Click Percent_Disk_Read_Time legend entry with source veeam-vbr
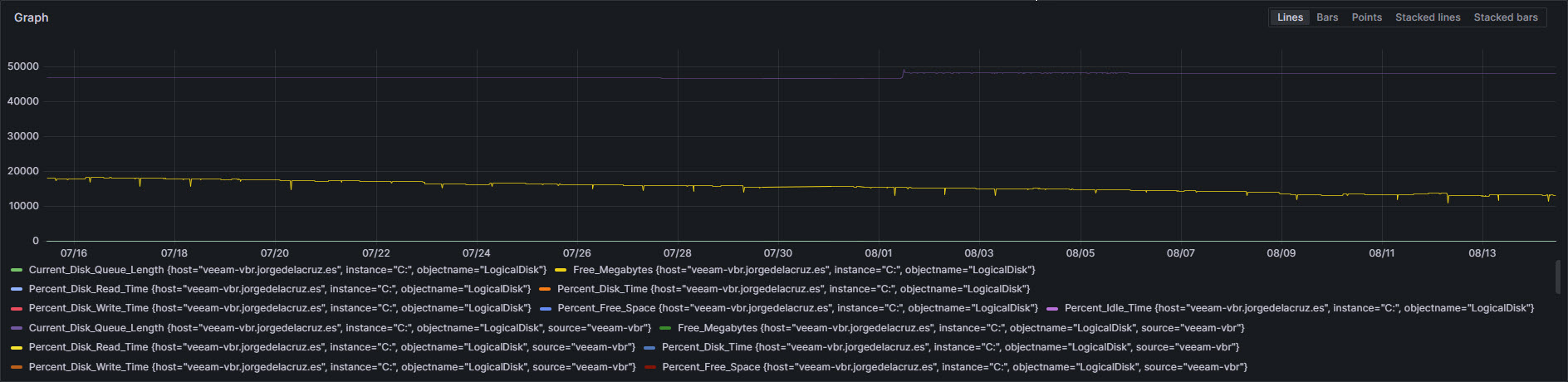The image size is (1568, 382). [331, 347]
